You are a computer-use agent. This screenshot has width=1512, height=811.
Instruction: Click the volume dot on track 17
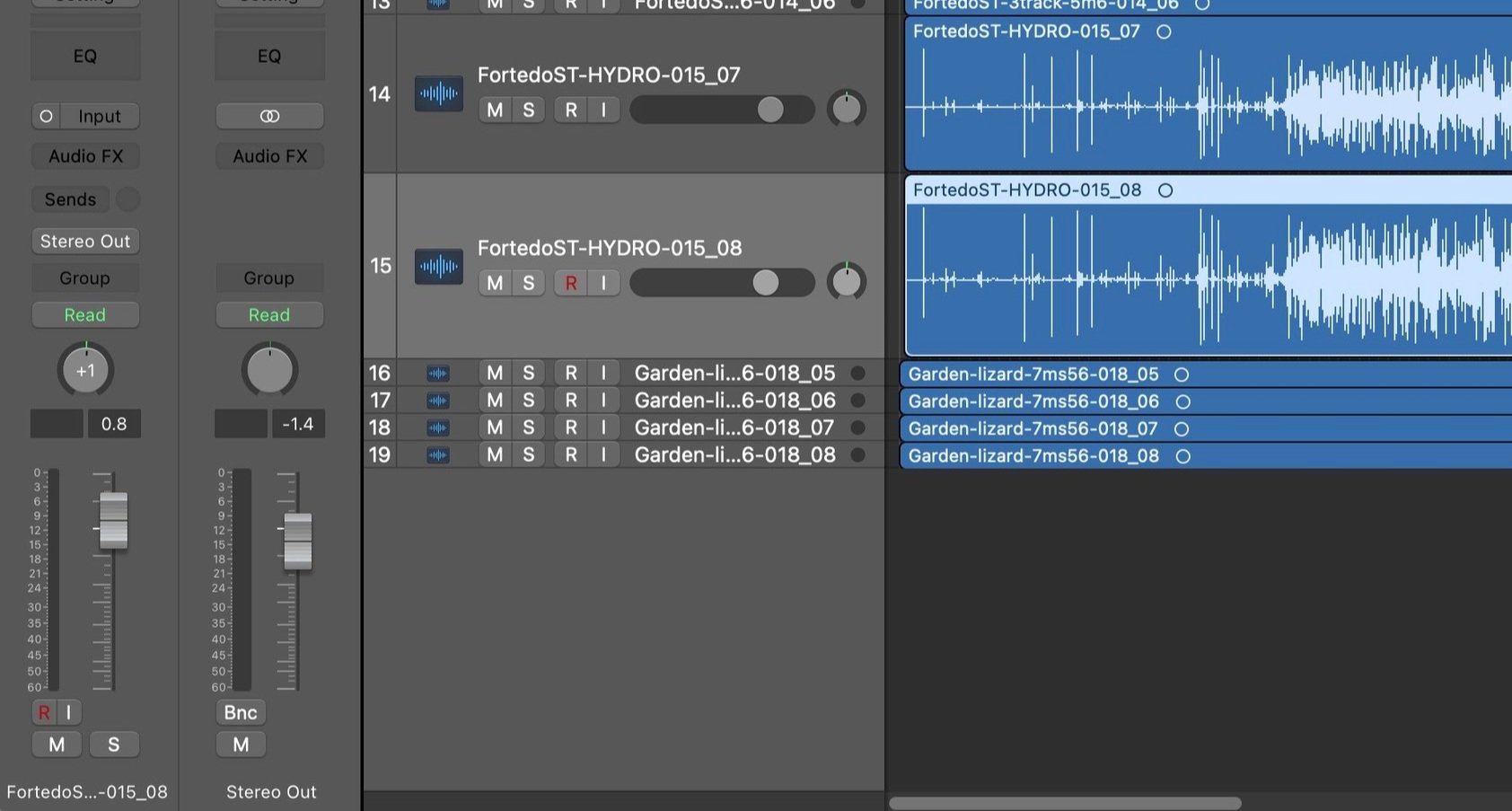click(857, 401)
